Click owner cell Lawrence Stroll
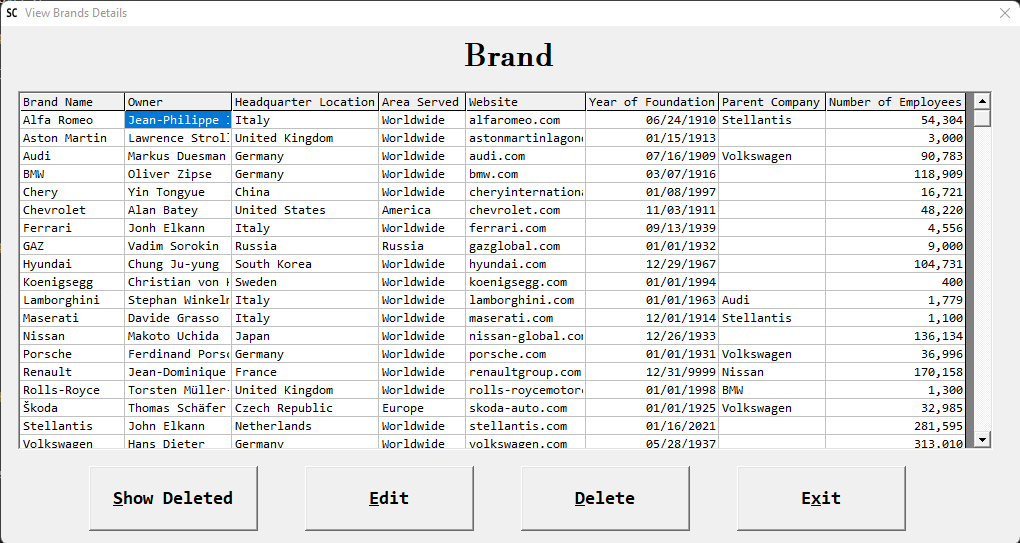Image resolution: width=1020 pixels, height=543 pixels. pos(178,138)
